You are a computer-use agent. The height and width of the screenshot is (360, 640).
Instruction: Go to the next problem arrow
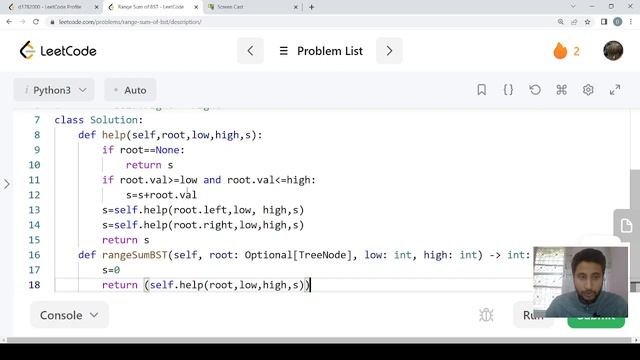tap(389, 51)
